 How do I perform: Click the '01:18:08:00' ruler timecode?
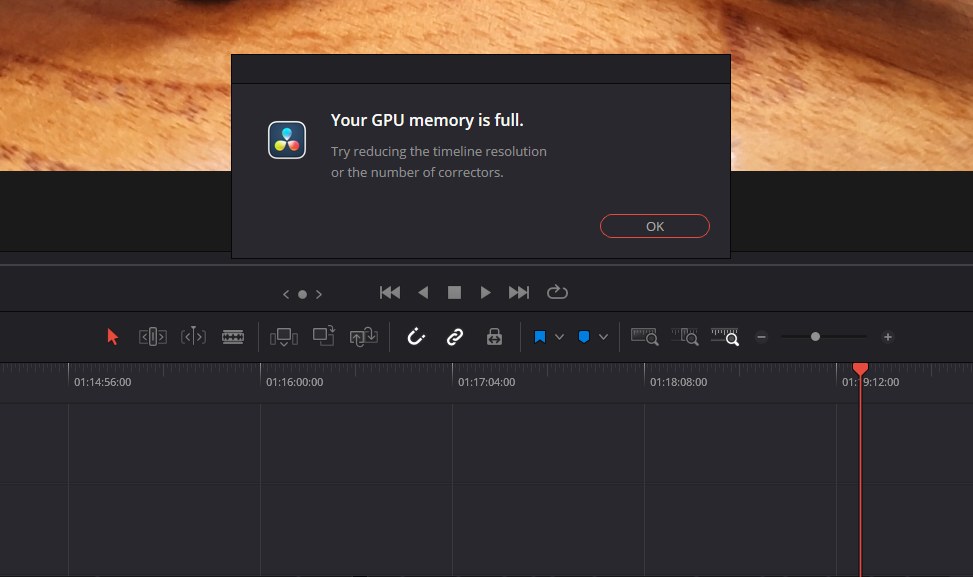[x=678, y=382]
